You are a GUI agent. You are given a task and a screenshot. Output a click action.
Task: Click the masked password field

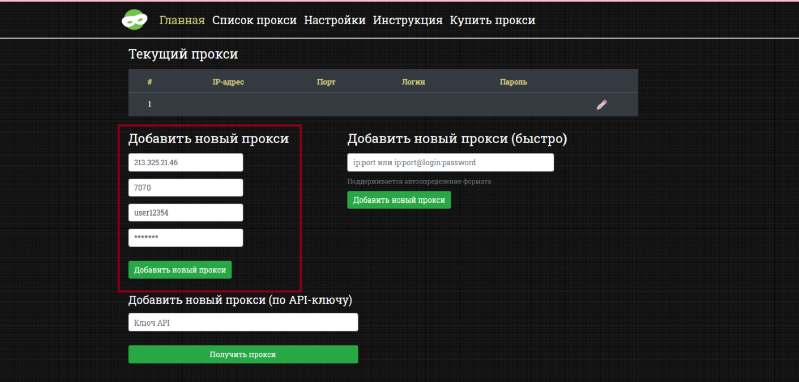pos(185,238)
